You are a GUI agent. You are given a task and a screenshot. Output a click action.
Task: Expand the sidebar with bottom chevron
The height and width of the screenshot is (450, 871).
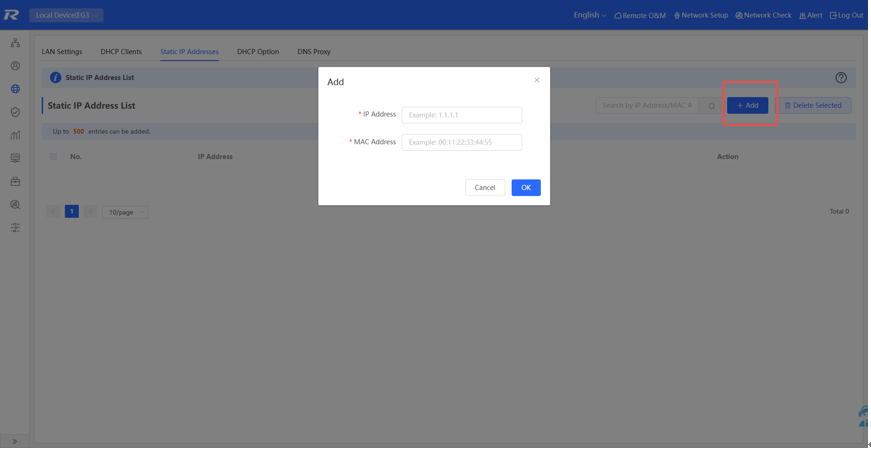click(15, 441)
